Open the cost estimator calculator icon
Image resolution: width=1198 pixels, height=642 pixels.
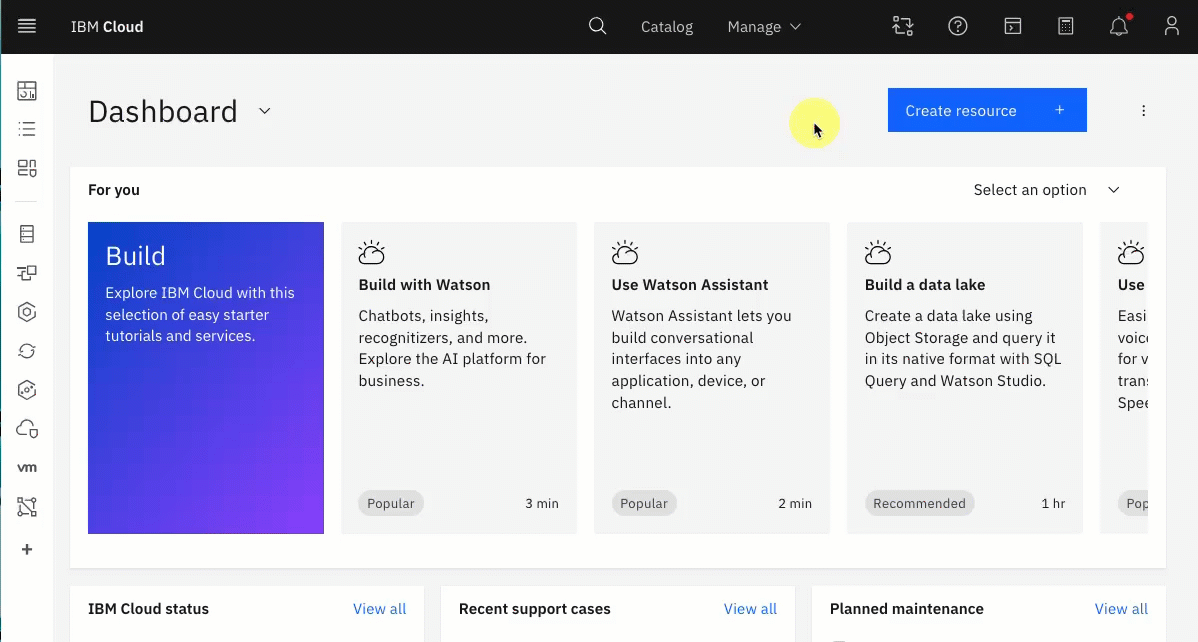click(x=1066, y=26)
